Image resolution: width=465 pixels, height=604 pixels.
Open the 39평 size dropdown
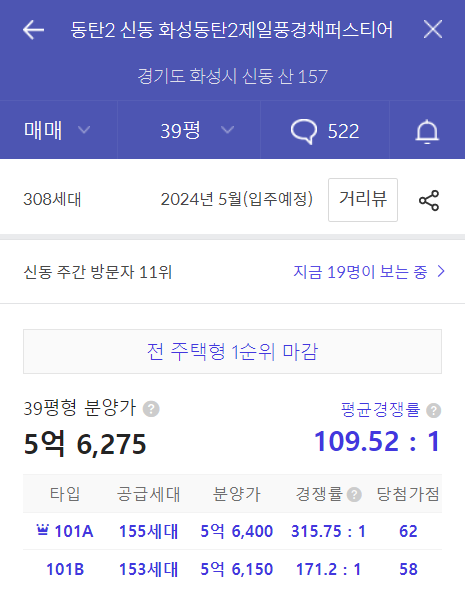pos(189,130)
